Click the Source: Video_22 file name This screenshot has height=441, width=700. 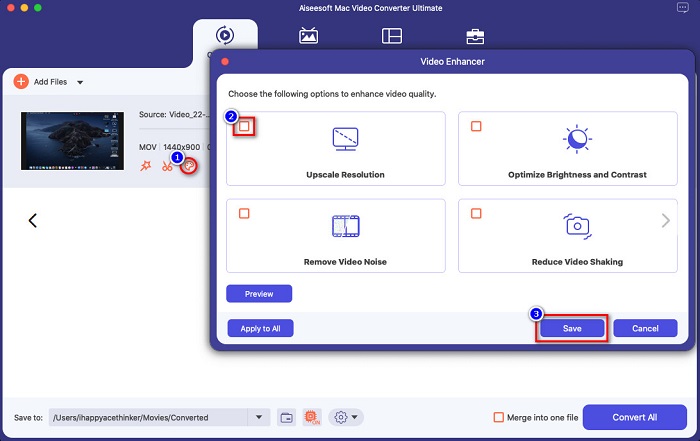[173, 115]
